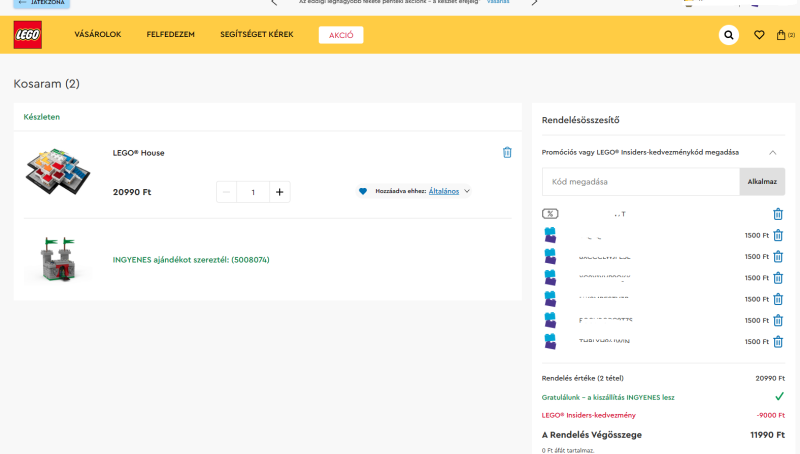Select the INGYENES ajándékot szereztél text
The height and width of the screenshot is (454, 800).
[191, 260]
